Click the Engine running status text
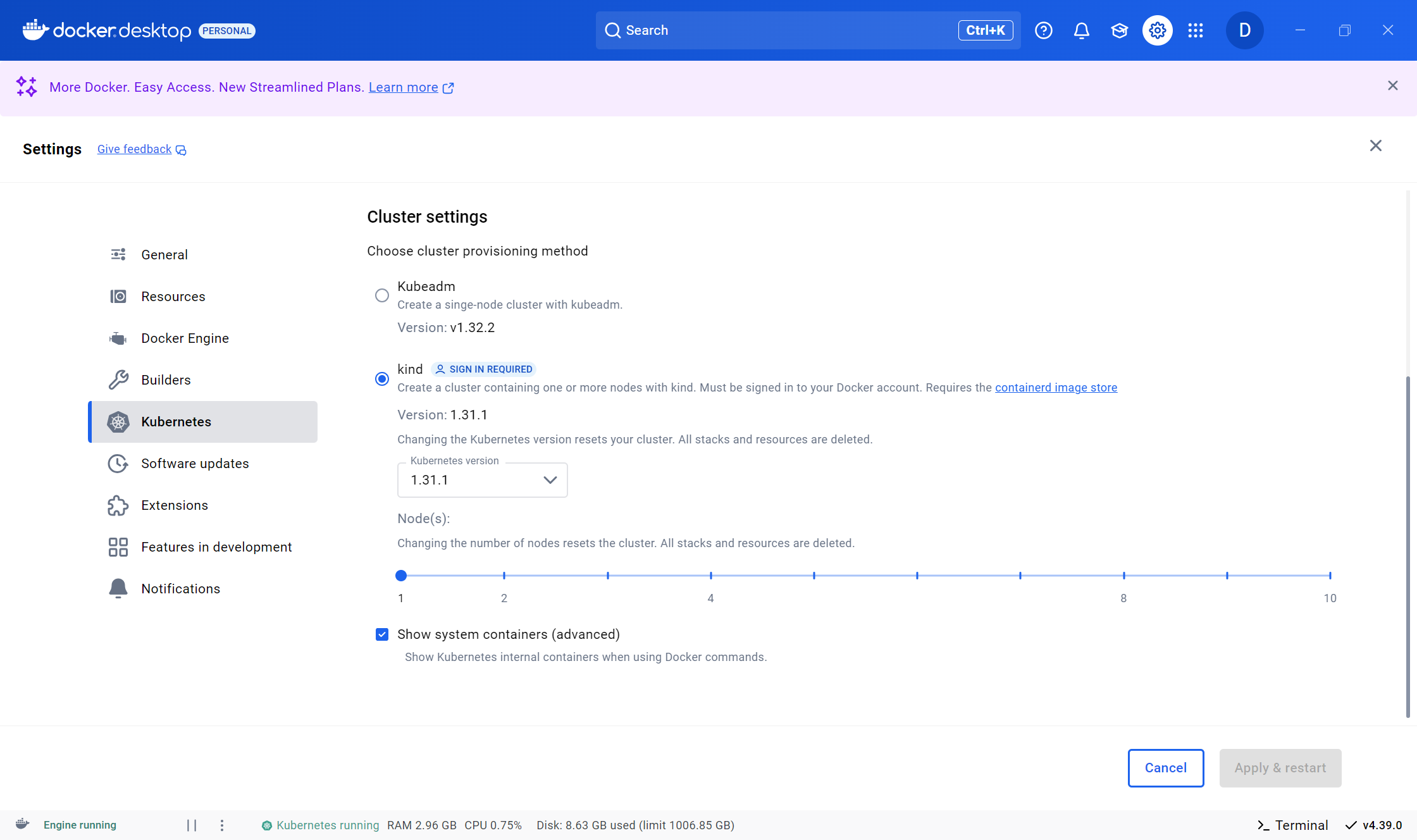1417x840 pixels. coord(80,825)
